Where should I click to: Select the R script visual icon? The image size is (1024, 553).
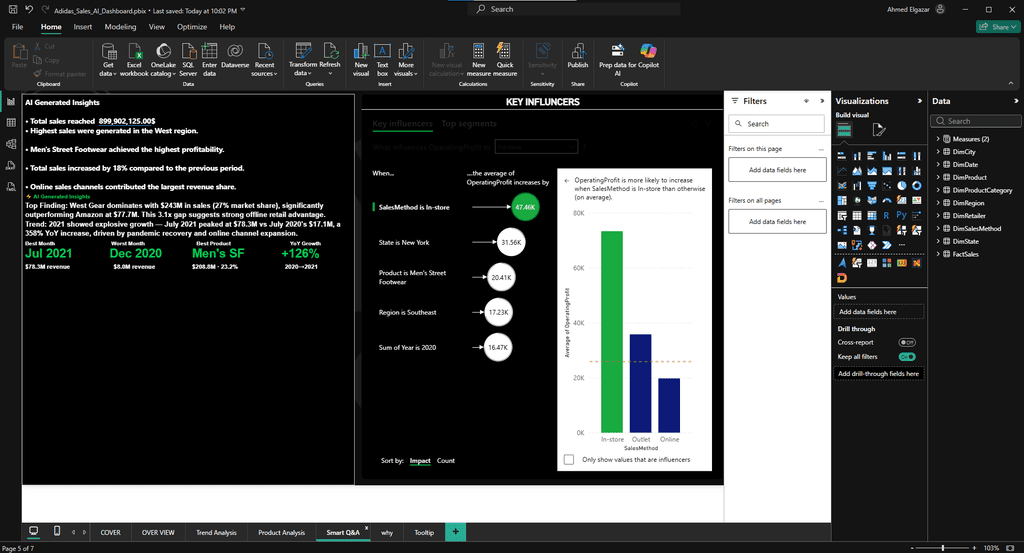[886, 215]
